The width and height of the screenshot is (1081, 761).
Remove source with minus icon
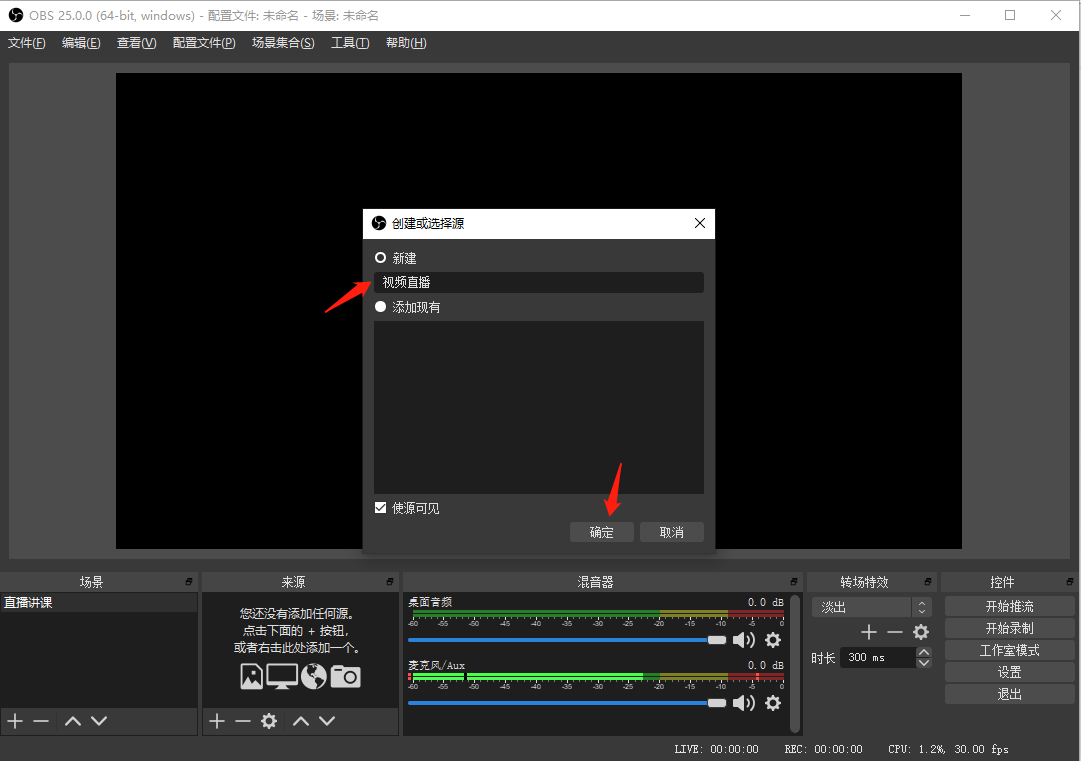coord(243,721)
